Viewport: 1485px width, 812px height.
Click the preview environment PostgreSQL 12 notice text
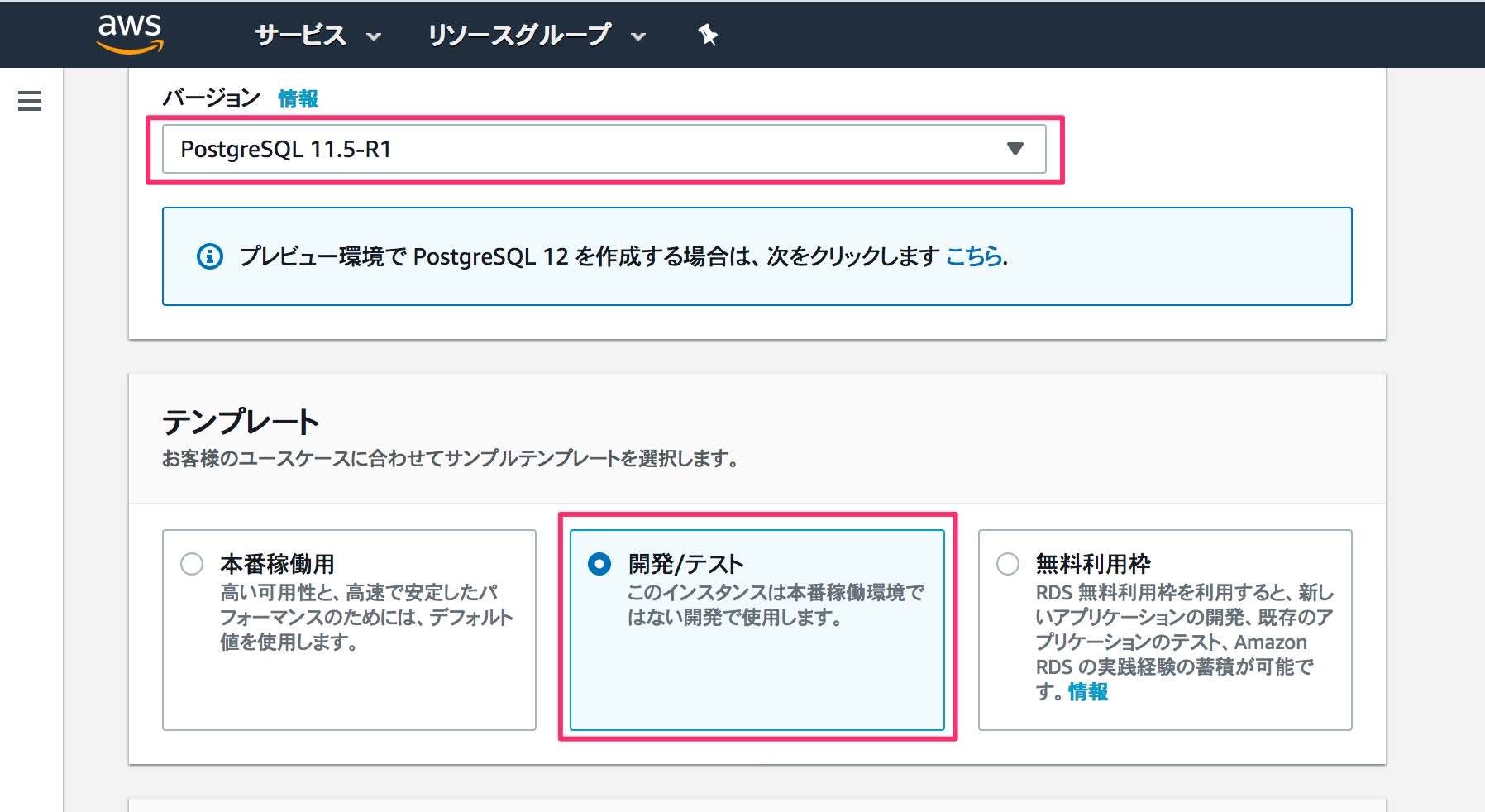pyautogui.click(x=589, y=256)
